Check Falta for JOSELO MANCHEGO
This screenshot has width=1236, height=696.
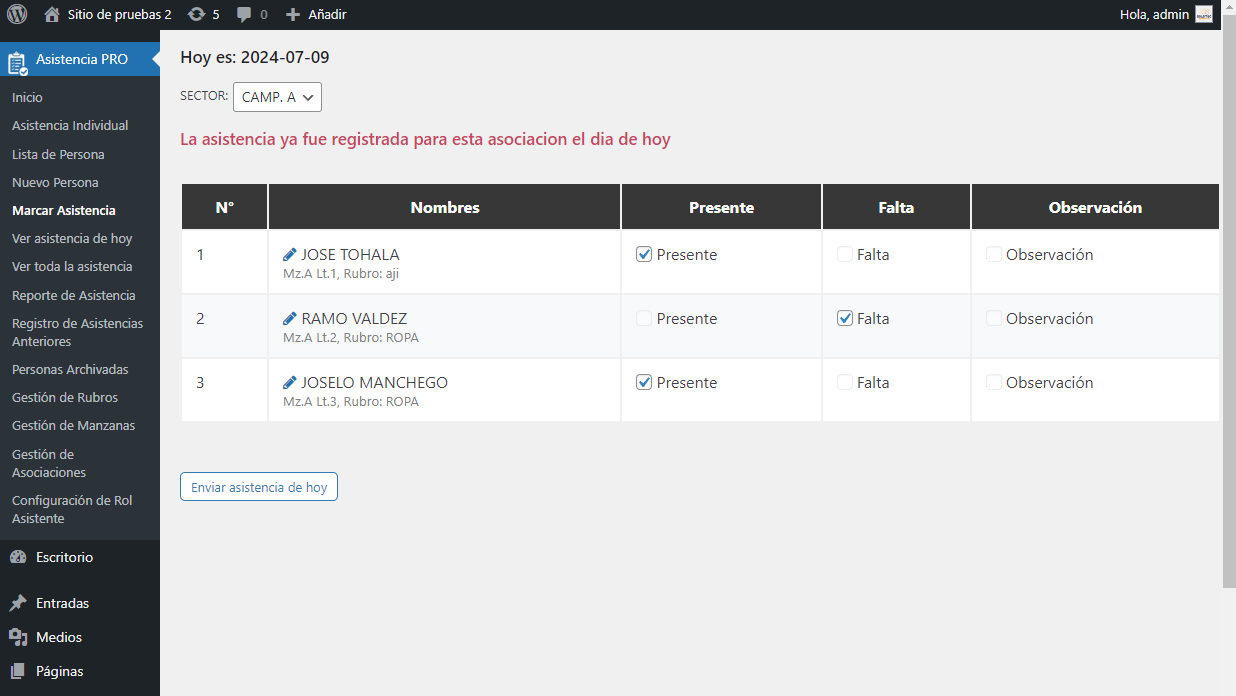click(x=843, y=382)
